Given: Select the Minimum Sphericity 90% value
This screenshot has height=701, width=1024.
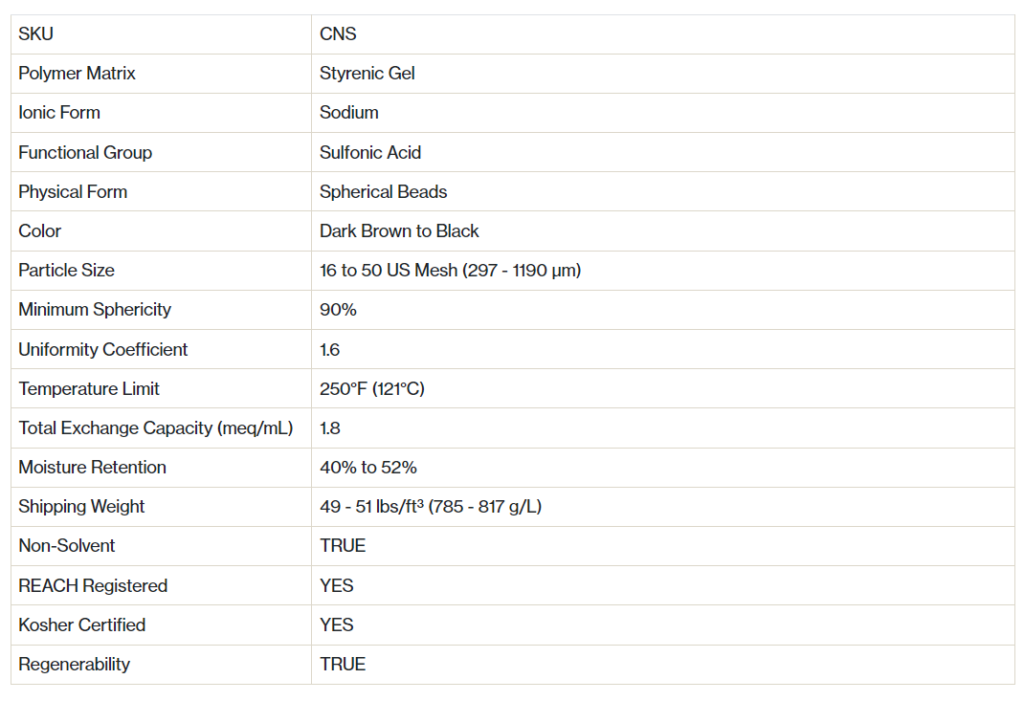Looking at the screenshot, I should point(338,309).
